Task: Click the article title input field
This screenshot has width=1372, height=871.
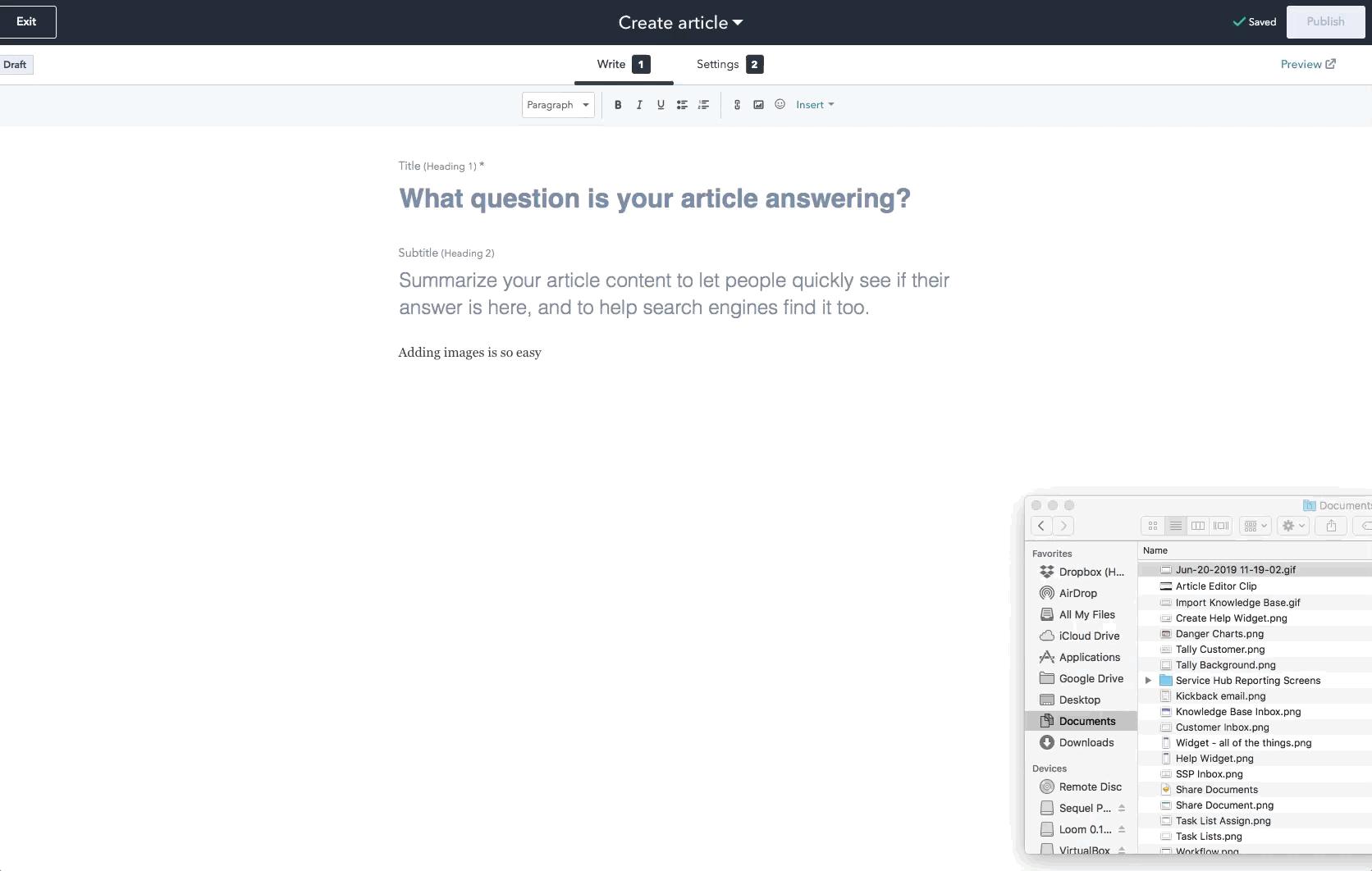Action: click(654, 198)
